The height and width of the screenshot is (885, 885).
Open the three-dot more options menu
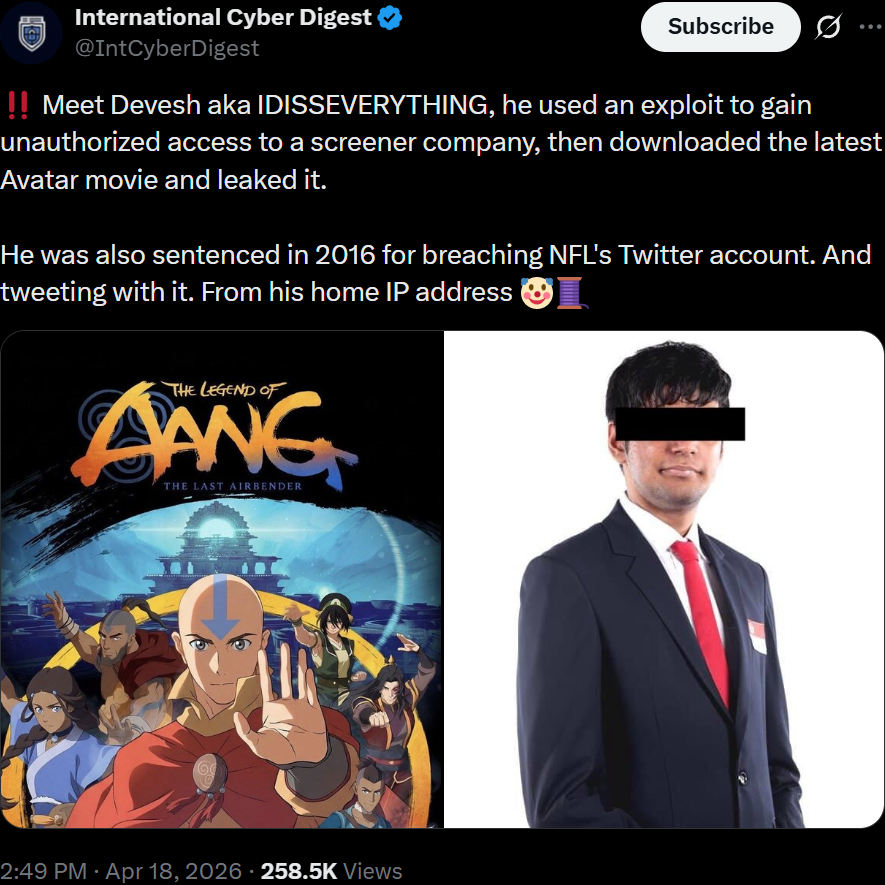(871, 26)
